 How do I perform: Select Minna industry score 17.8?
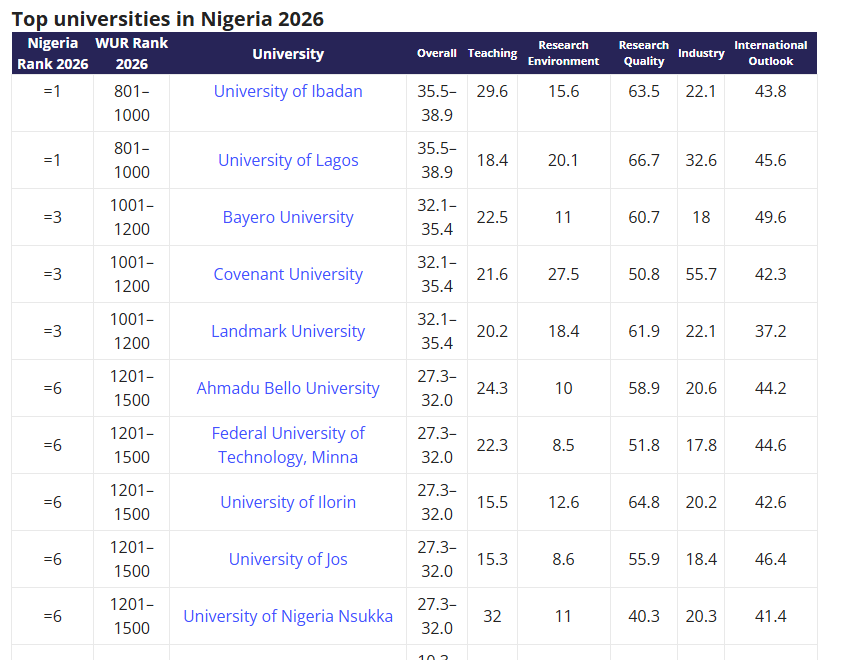701,445
